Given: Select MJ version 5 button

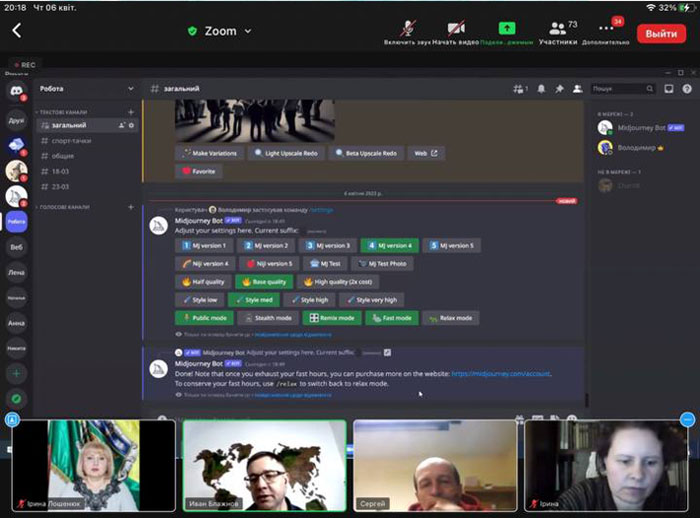Looking at the screenshot, I should pyautogui.click(x=452, y=246).
